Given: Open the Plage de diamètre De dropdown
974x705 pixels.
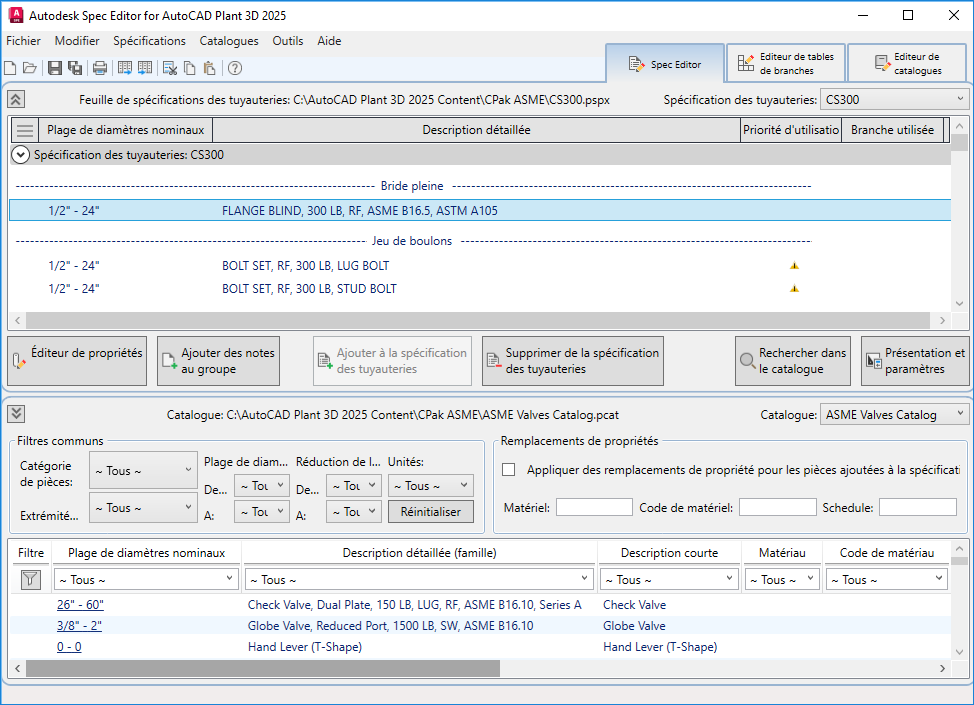Looking at the screenshot, I should [262, 486].
